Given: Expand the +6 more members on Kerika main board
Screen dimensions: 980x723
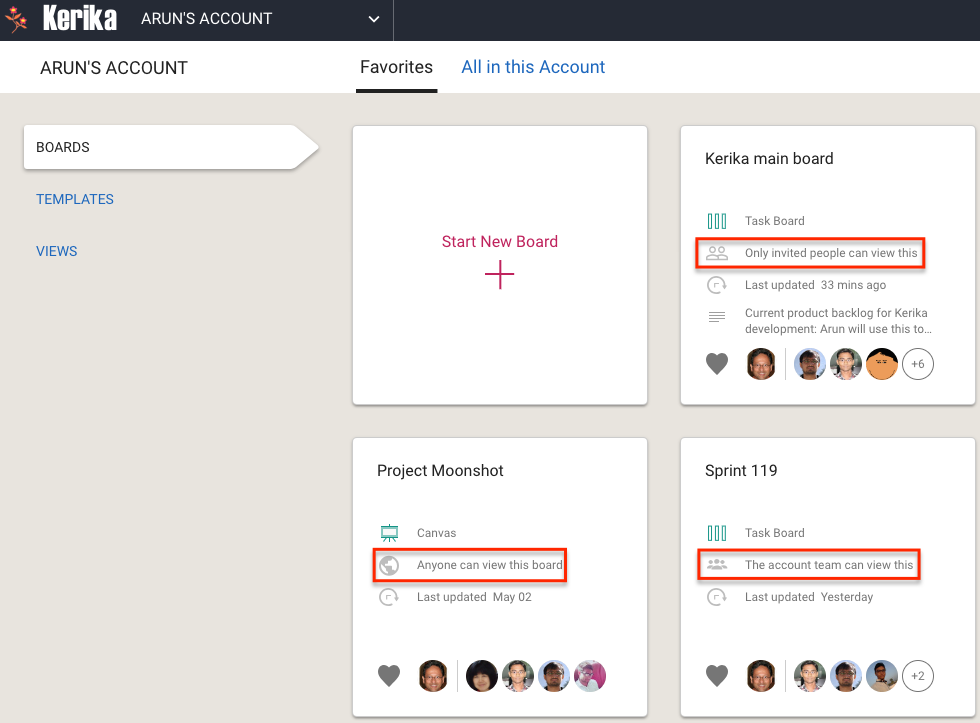Looking at the screenshot, I should click(x=918, y=364).
